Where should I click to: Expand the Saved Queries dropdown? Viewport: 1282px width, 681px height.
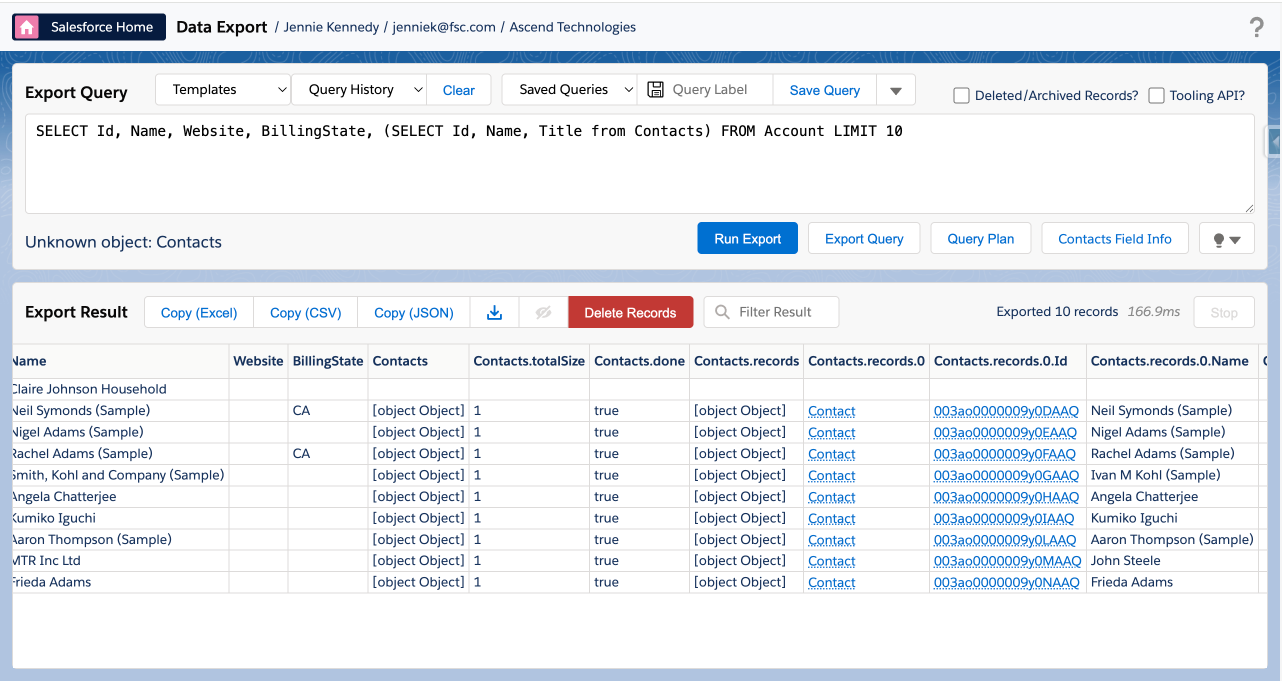[x=569, y=89]
